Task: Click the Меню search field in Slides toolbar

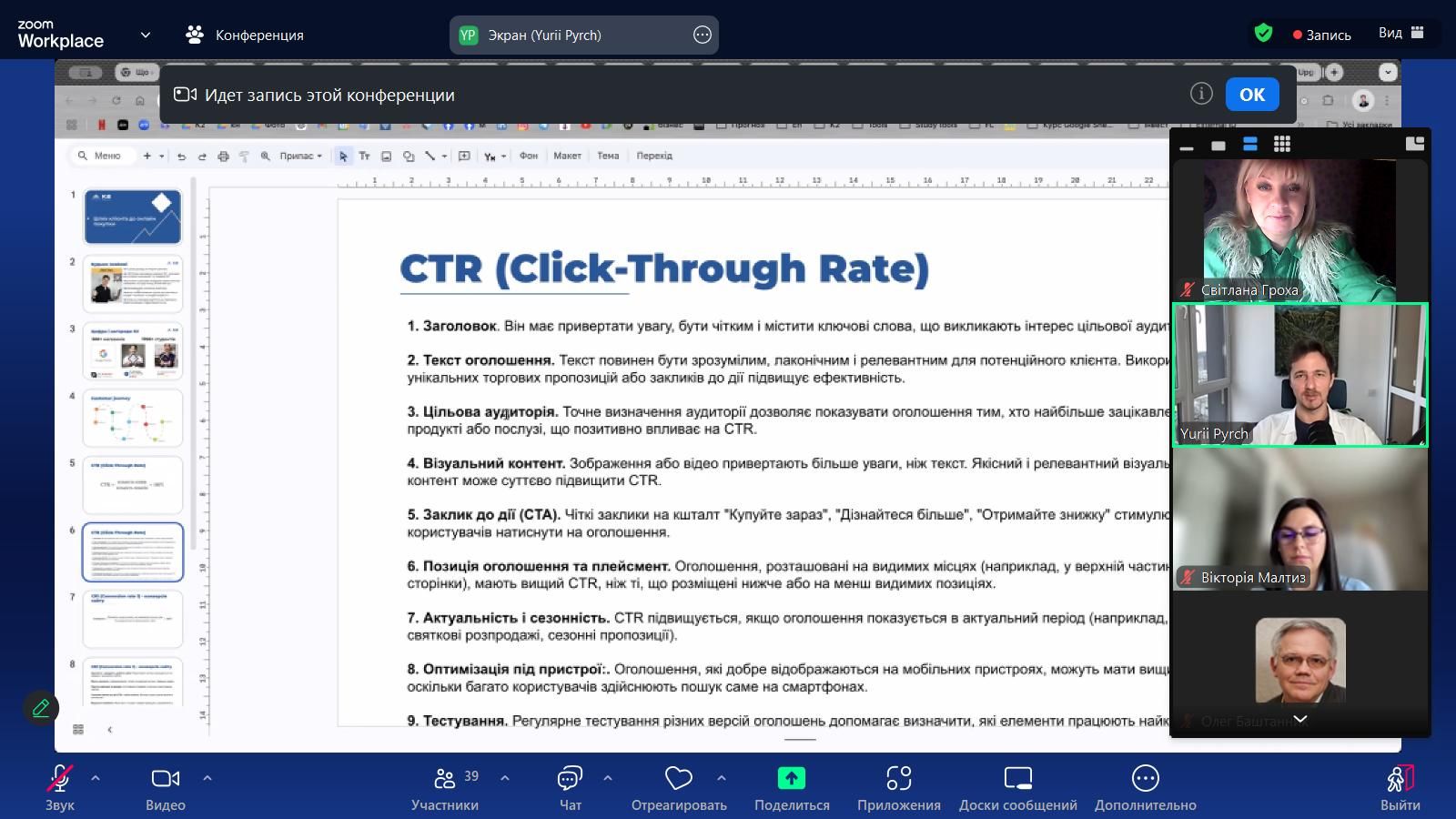Action: click(x=102, y=156)
